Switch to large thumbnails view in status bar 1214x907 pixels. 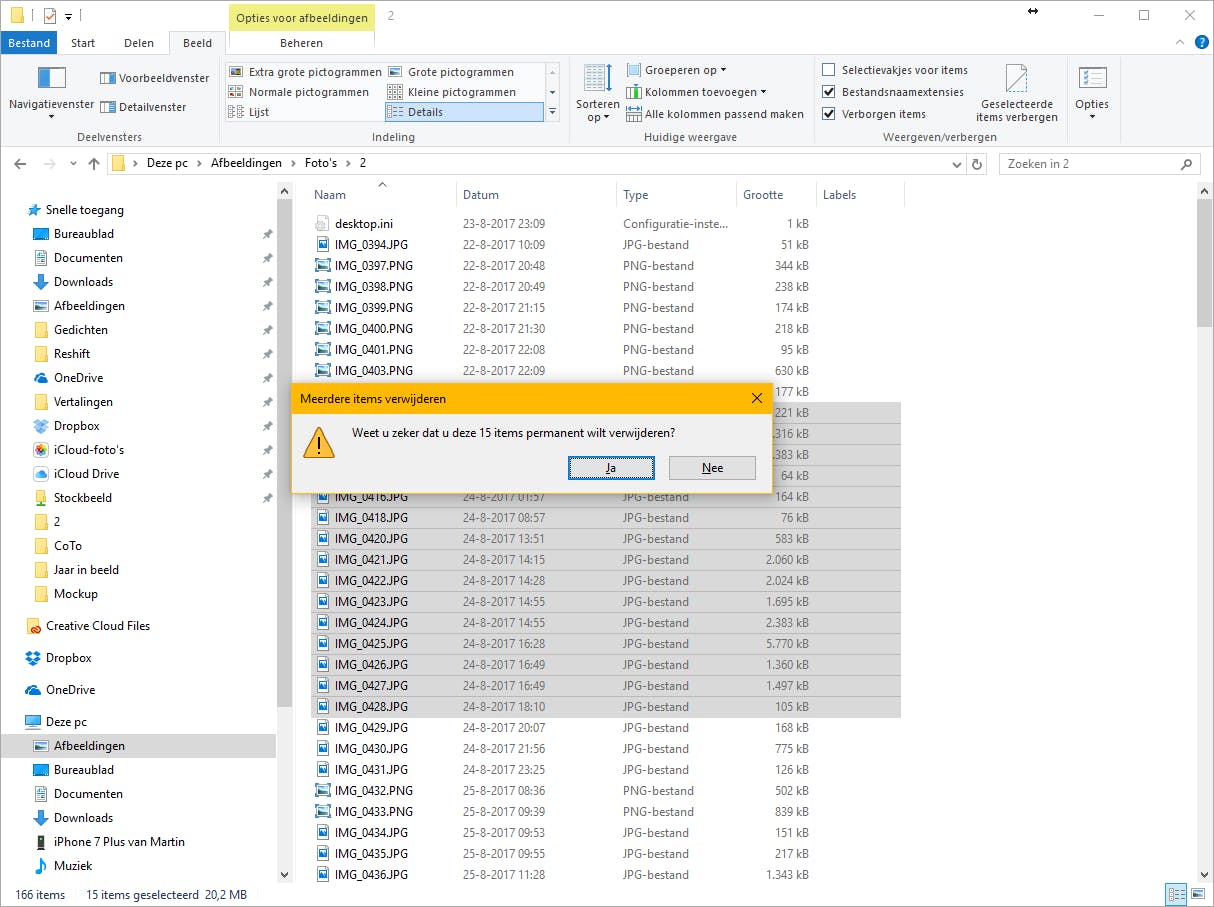(1198, 894)
